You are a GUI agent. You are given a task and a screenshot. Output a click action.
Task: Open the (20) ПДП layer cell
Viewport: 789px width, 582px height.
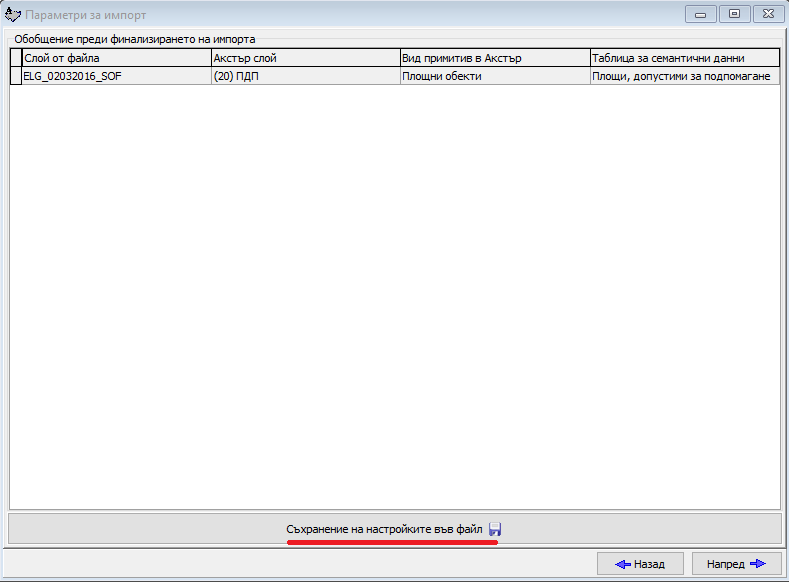pos(305,76)
